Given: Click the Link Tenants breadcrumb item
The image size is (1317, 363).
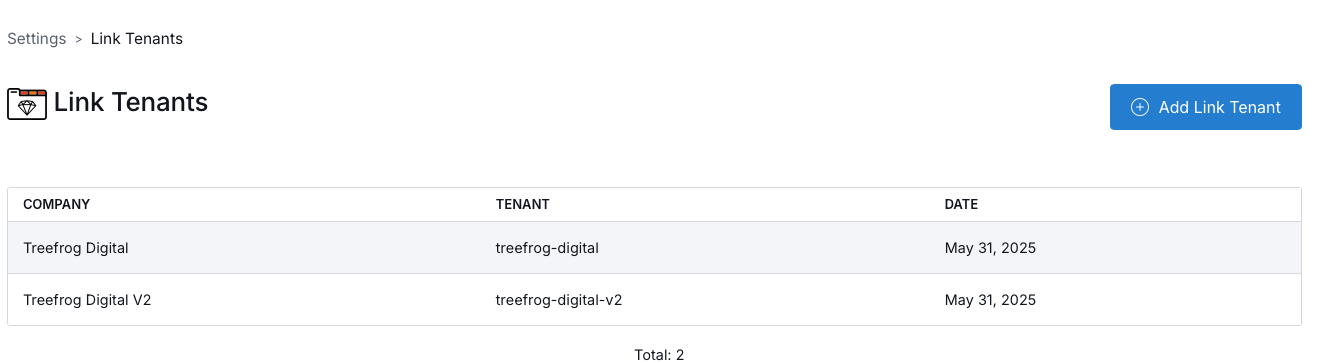Looking at the screenshot, I should click(137, 39).
